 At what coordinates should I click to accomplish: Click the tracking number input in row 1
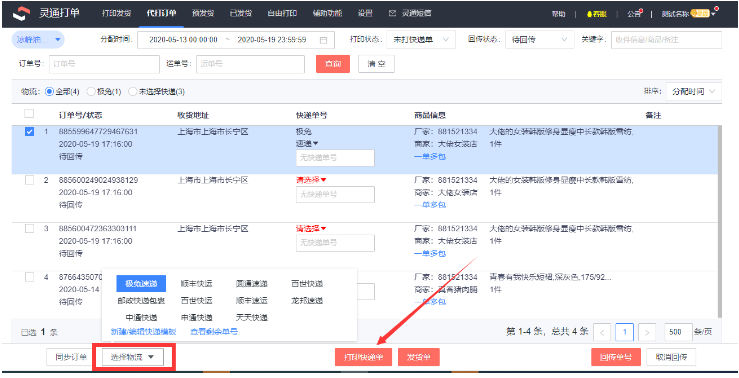(x=335, y=158)
